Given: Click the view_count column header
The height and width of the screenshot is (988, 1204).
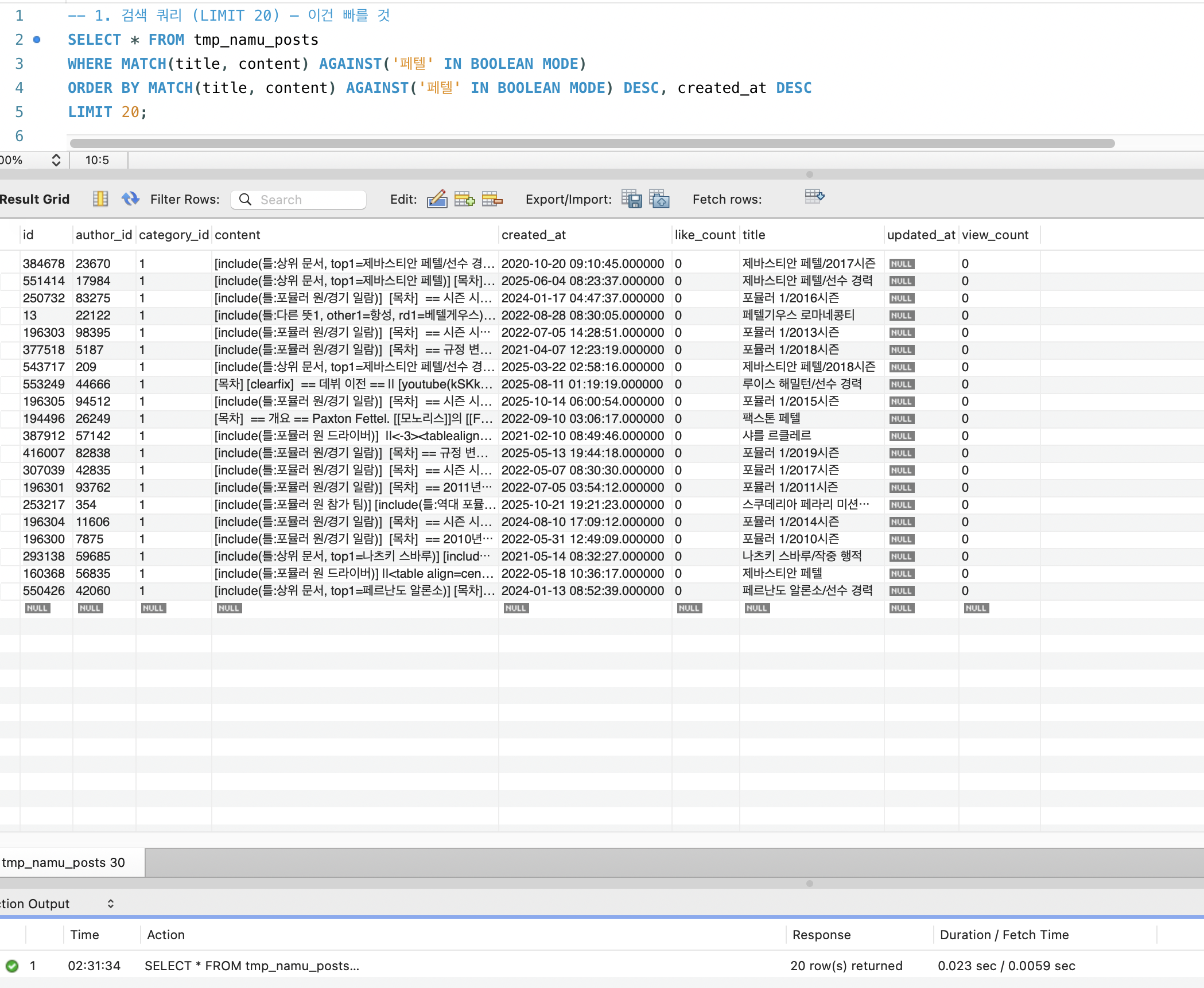Looking at the screenshot, I should 995,235.
